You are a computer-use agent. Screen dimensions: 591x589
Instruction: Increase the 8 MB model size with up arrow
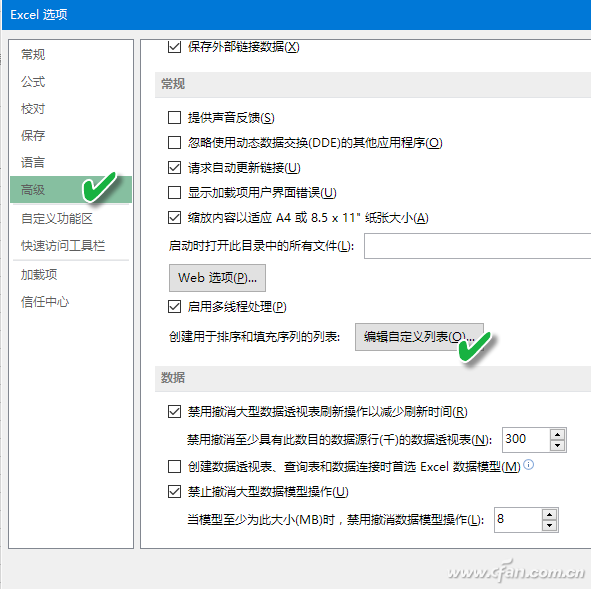(x=550, y=514)
